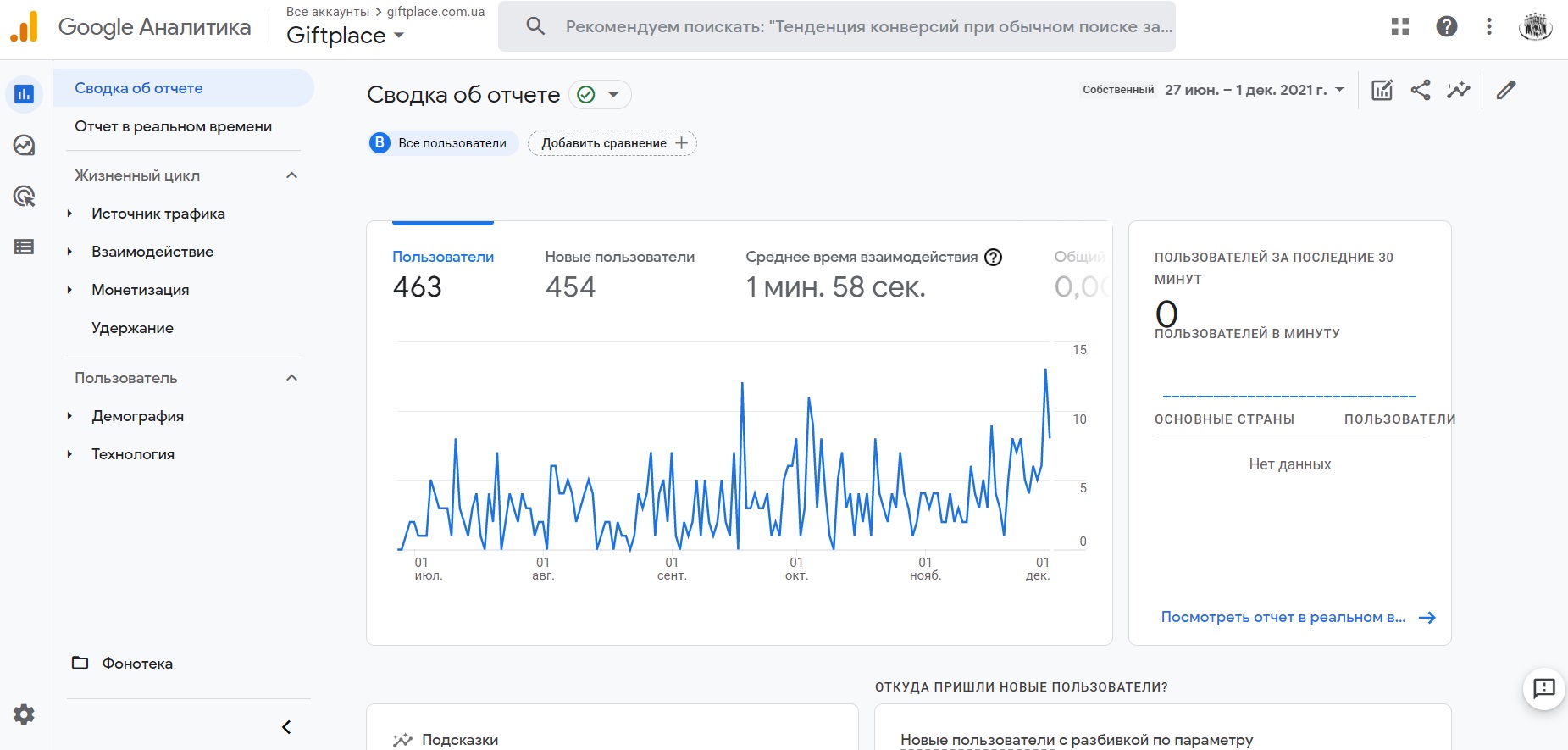Open the help question mark icon

[1447, 26]
